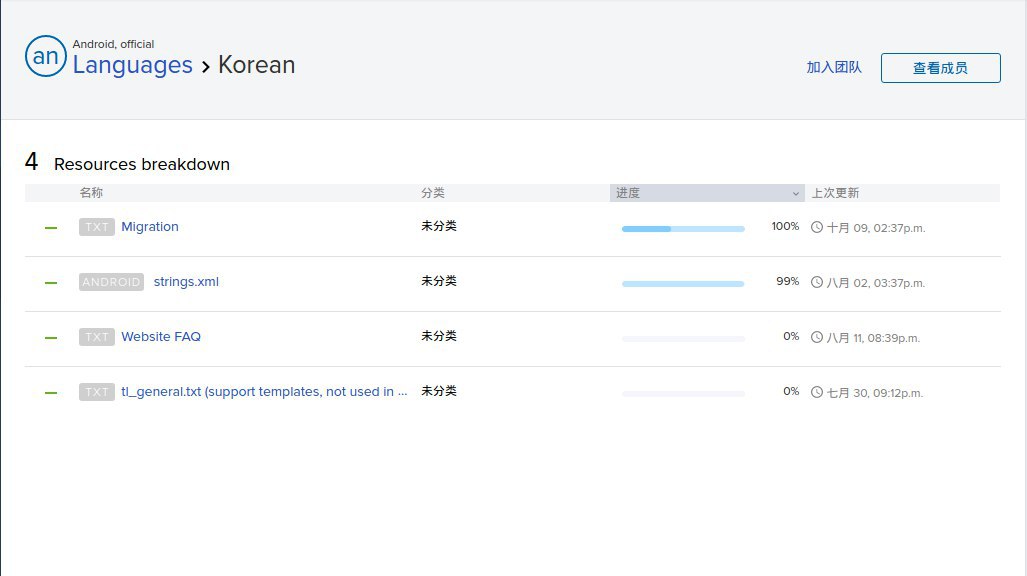Click the 分类 column header
The height and width of the screenshot is (576, 1027).
point(433,193)
